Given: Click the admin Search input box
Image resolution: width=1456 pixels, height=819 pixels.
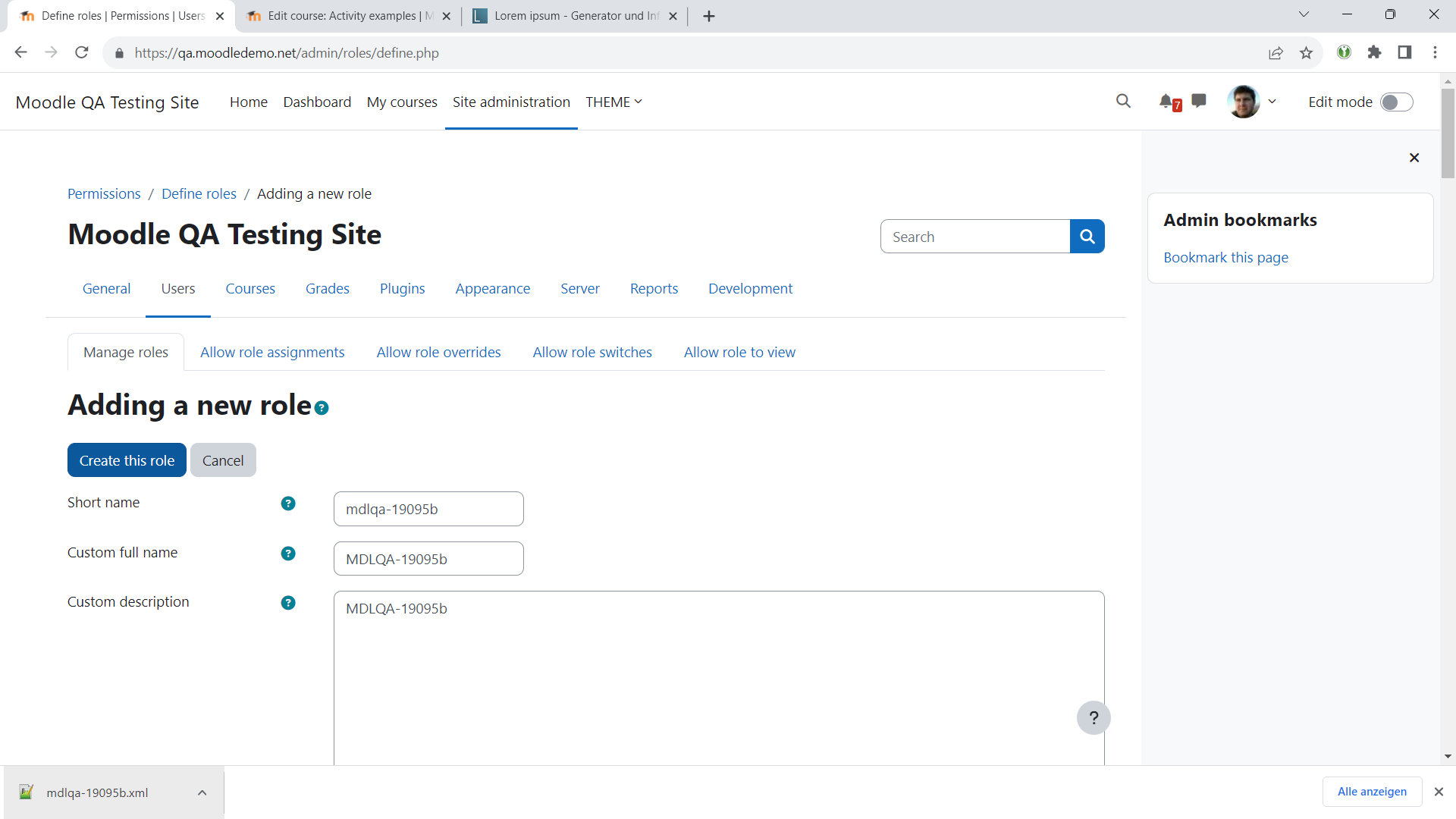Looking at the screenshot, I should point(975,237).
